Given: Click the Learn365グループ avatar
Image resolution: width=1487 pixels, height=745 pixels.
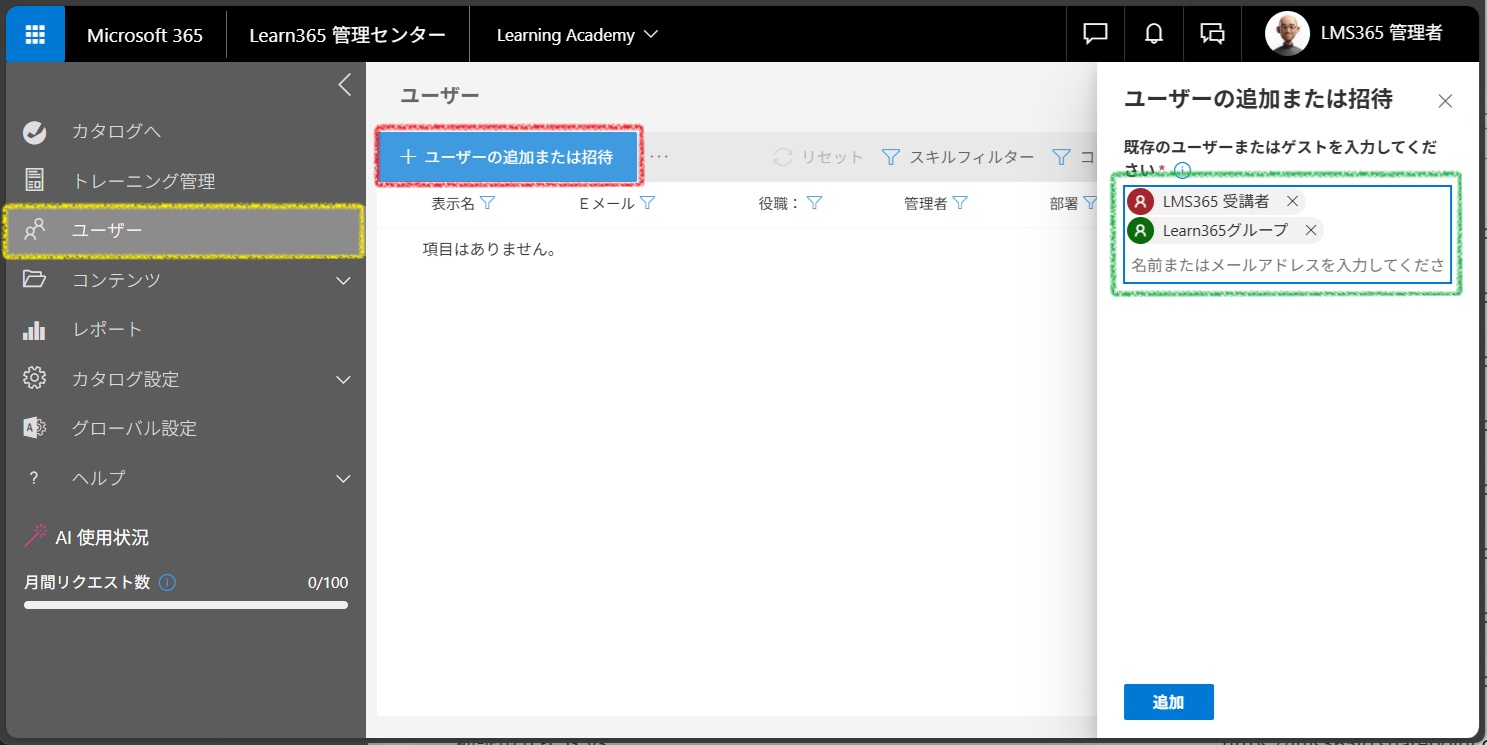Looking at the screenshot, I should coord(1141,230).
